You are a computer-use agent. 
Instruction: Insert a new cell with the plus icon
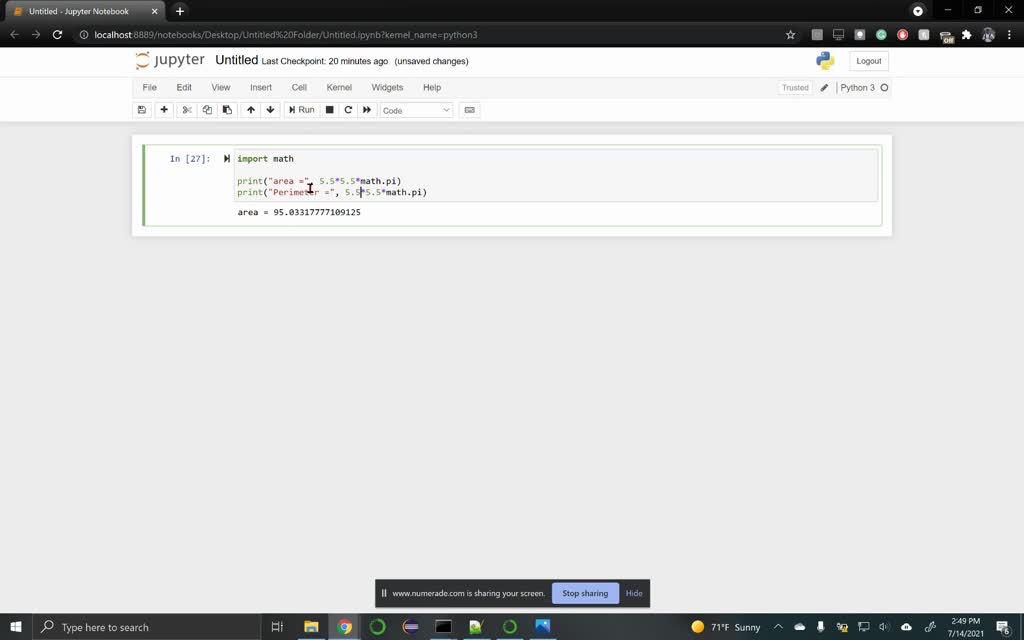164,110
